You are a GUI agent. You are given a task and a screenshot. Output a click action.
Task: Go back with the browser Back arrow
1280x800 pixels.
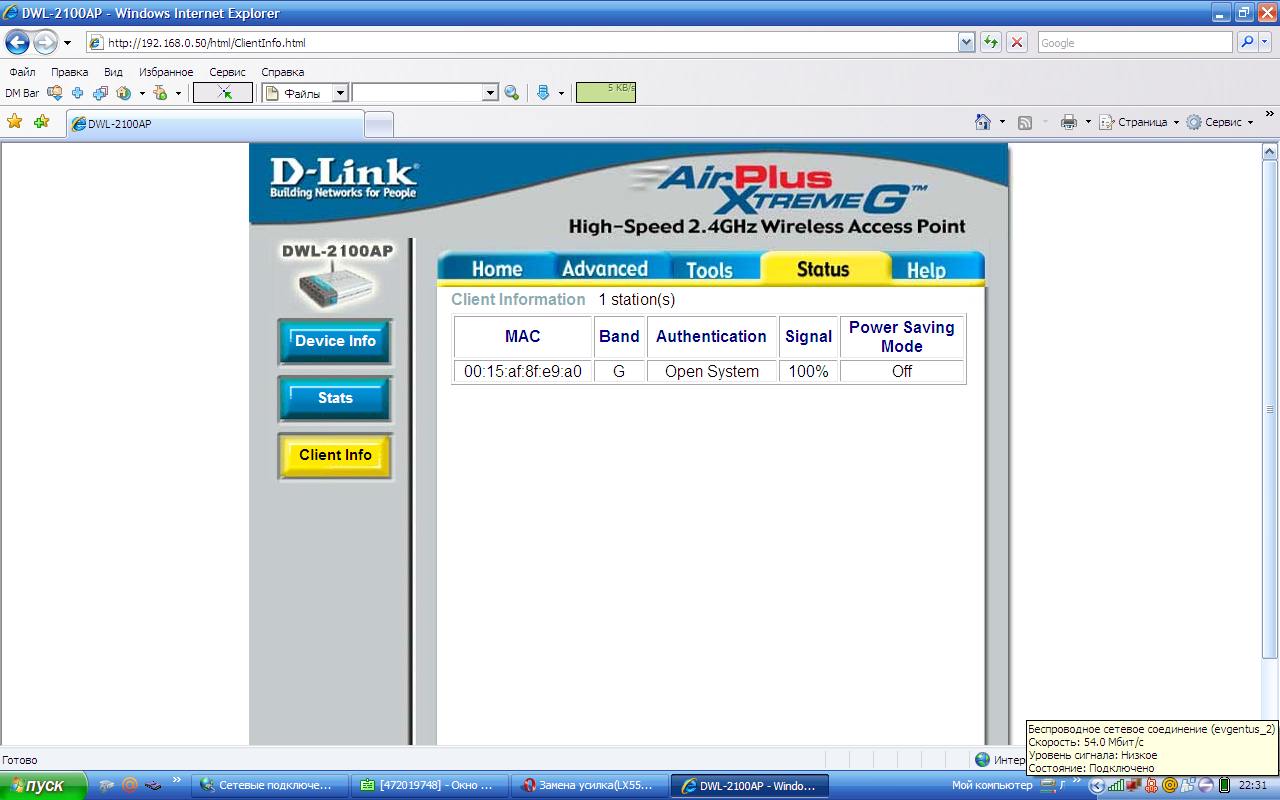pos(17,42)
